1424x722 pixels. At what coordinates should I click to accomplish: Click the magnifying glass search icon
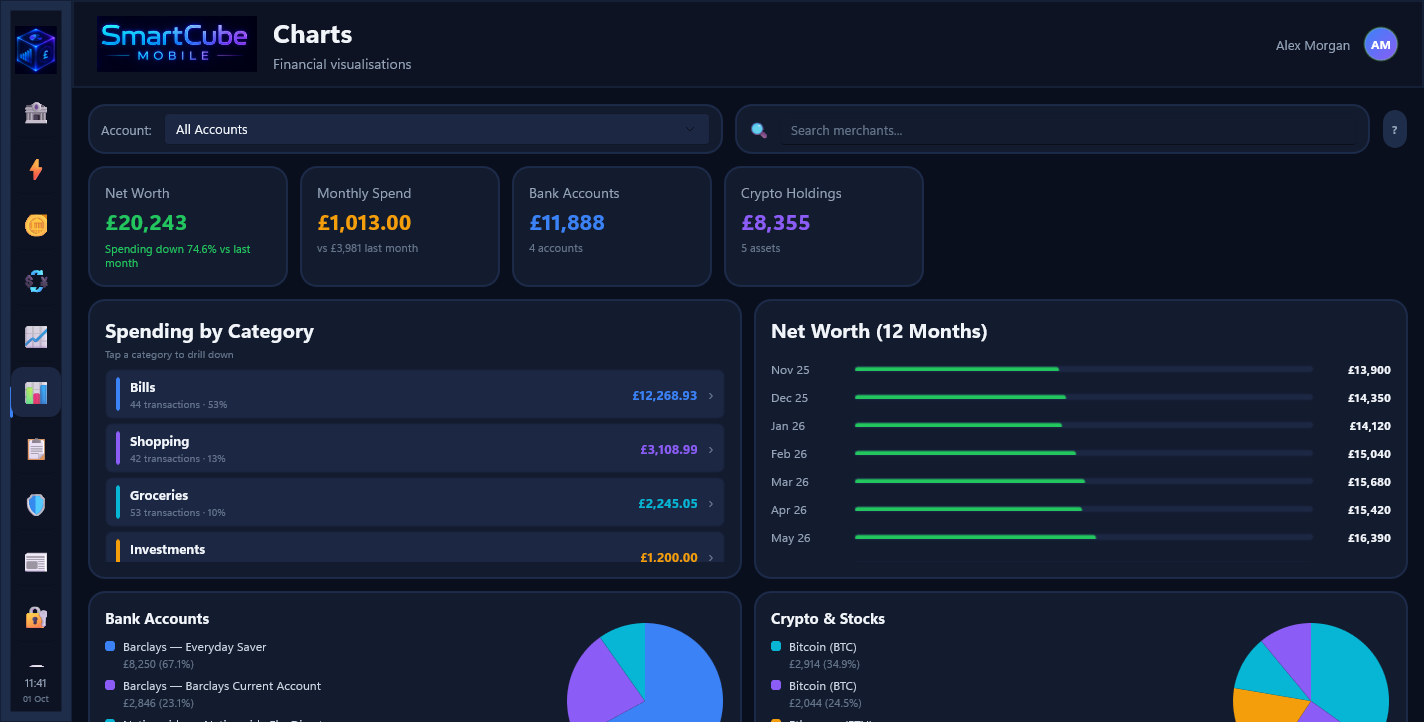[759, 130]
